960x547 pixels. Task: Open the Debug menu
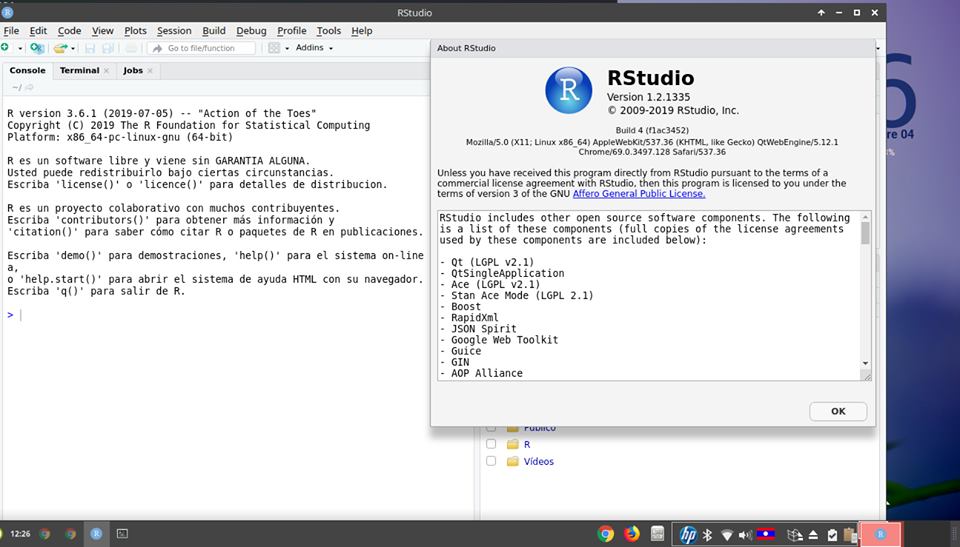[x=251, y=31]
